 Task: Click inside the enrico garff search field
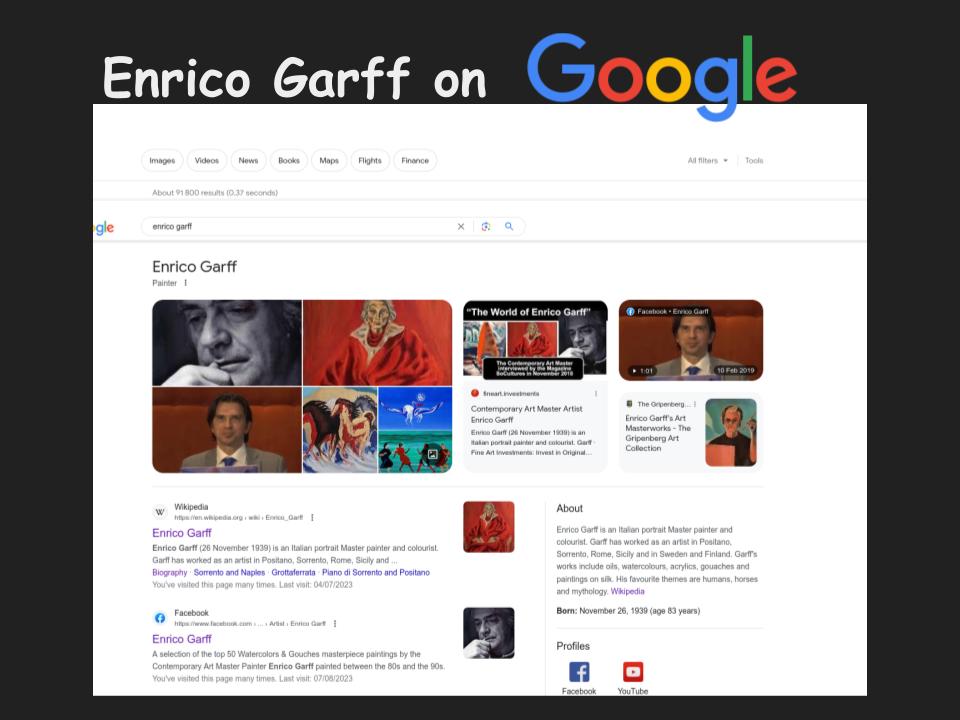(x=300, y=227)
